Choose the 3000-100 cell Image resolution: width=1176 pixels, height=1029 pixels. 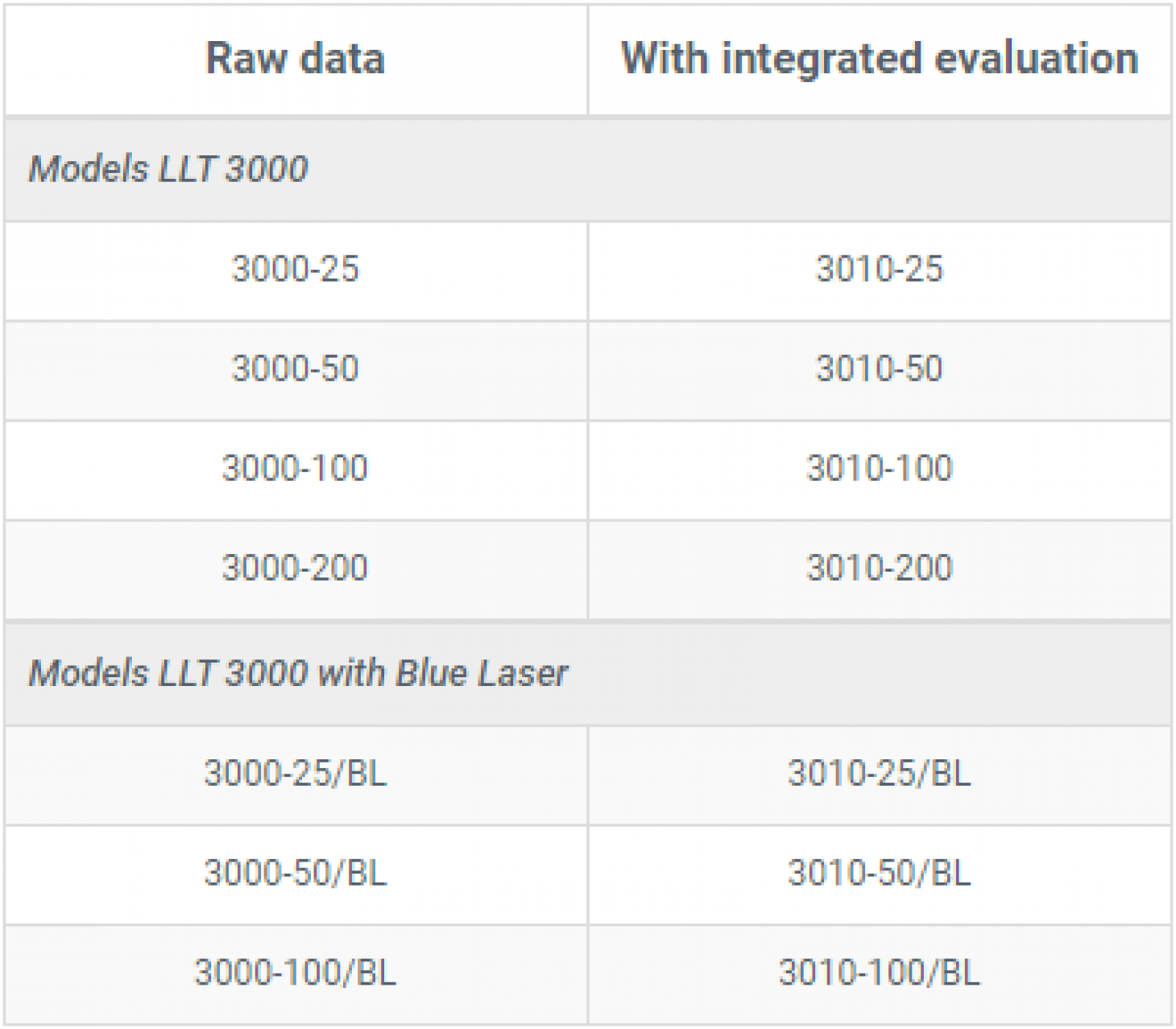[x=295, y=469]
